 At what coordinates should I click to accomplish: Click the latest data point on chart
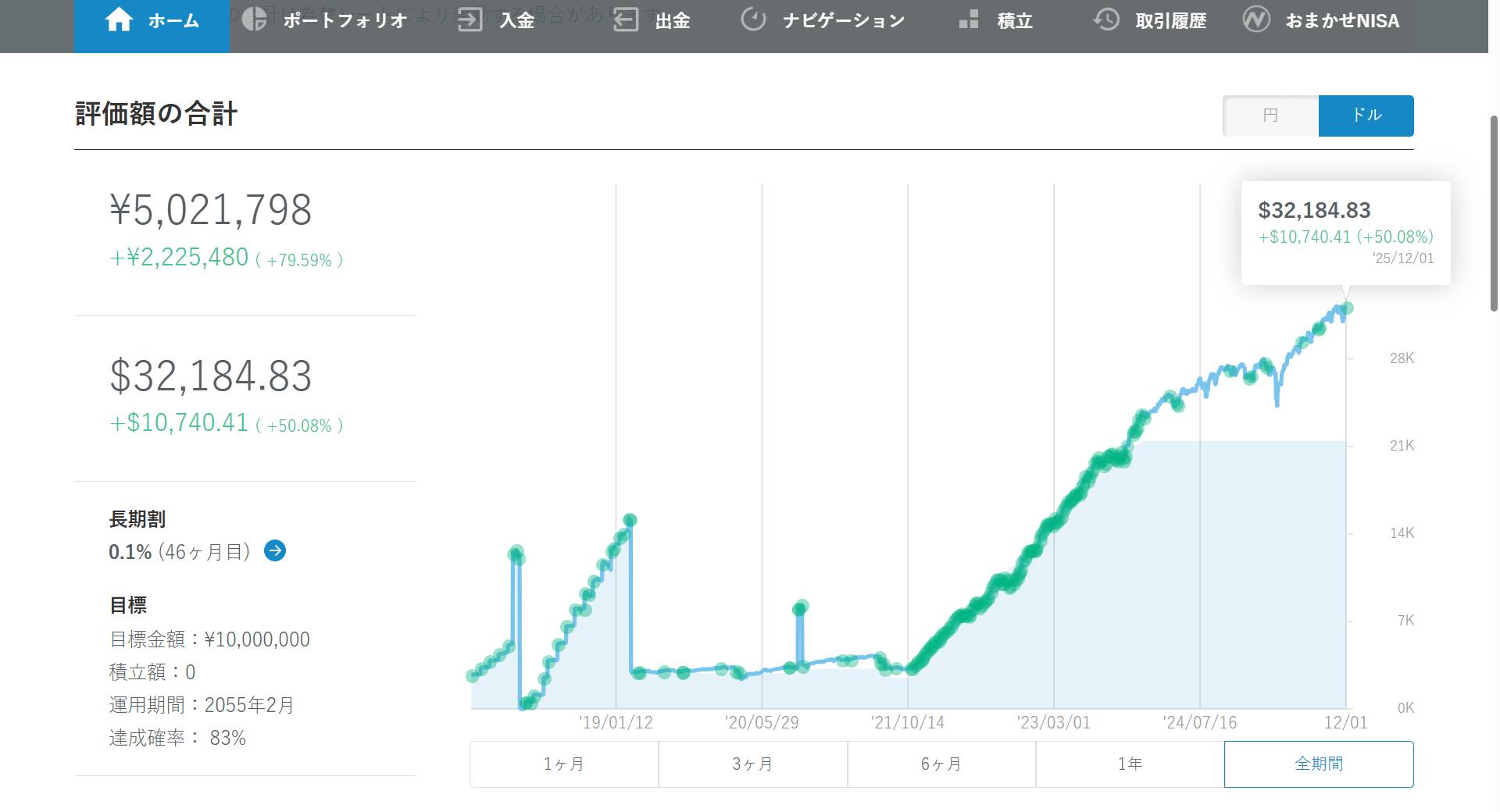click(1346, 308)
